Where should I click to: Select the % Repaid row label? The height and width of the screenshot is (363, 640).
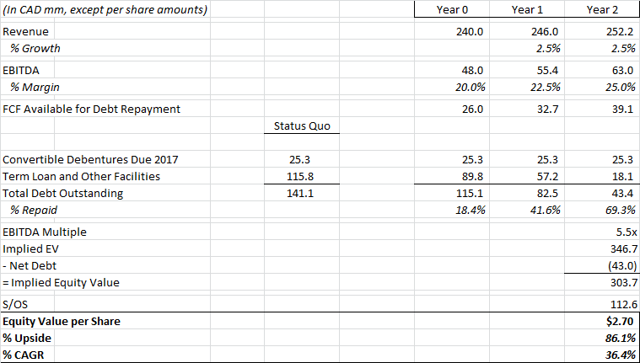pyautogui.click(x=33, y=210)
